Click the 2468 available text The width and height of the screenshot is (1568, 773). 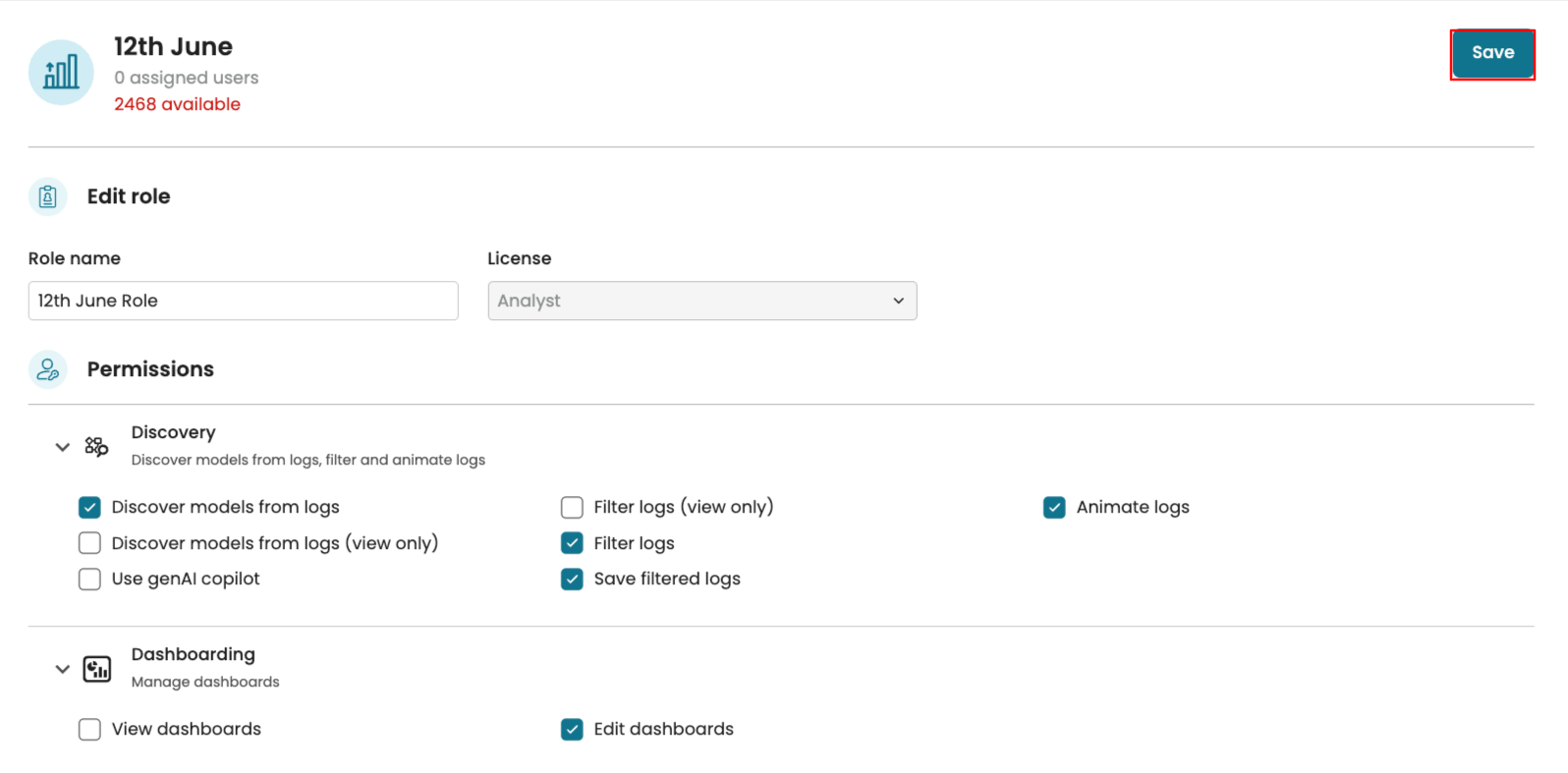(177, 104)
